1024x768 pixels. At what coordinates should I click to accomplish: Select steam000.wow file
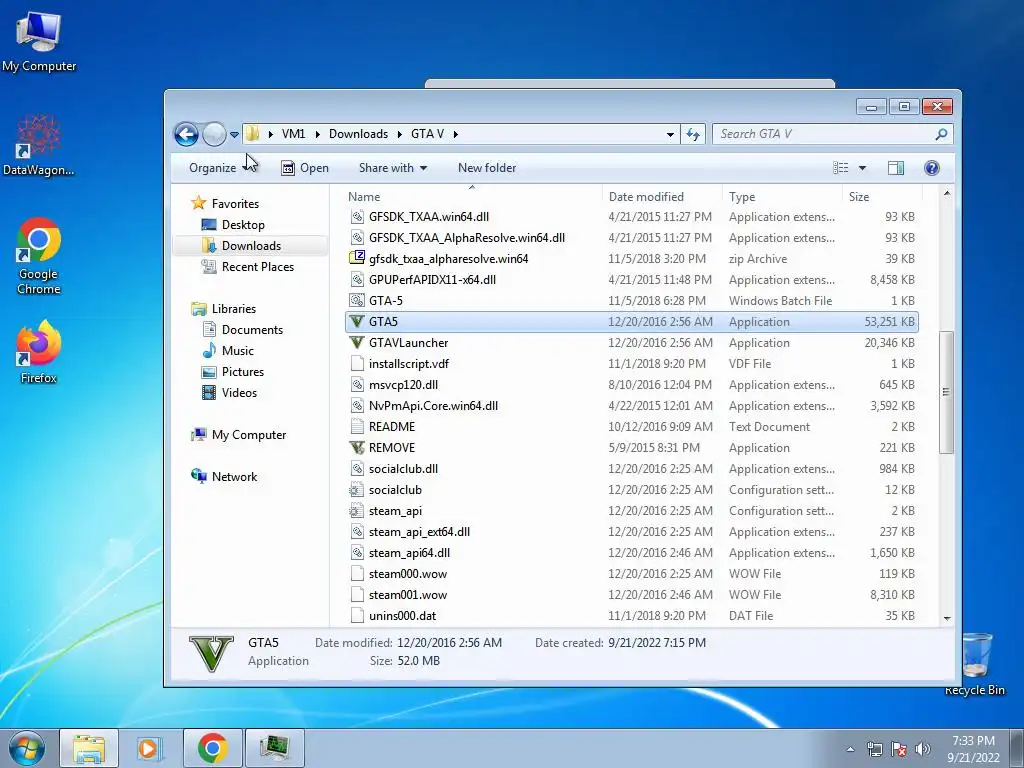[408, 574]
